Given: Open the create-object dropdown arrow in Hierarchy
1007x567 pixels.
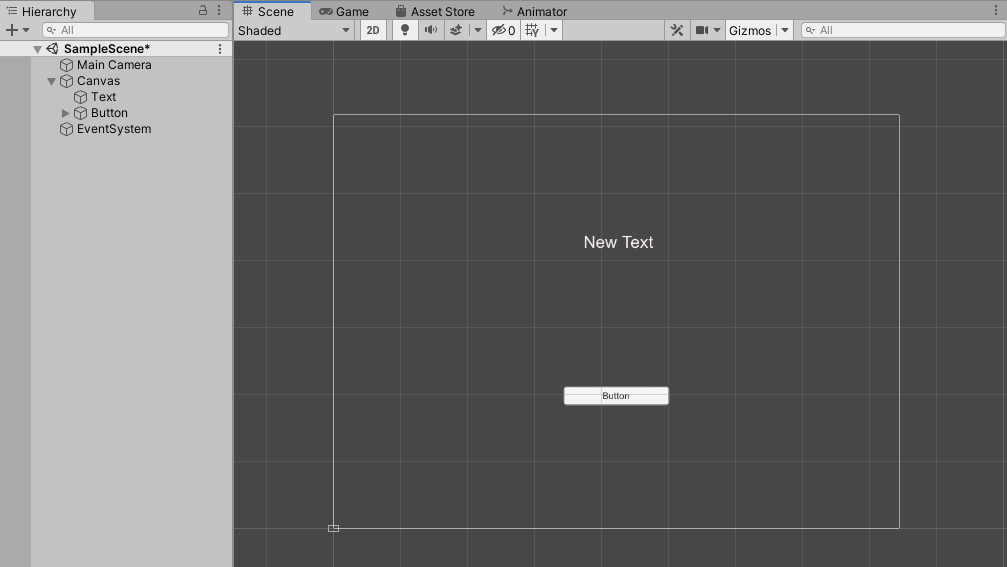Looking at the screenshot, I should tap(26, 30).
